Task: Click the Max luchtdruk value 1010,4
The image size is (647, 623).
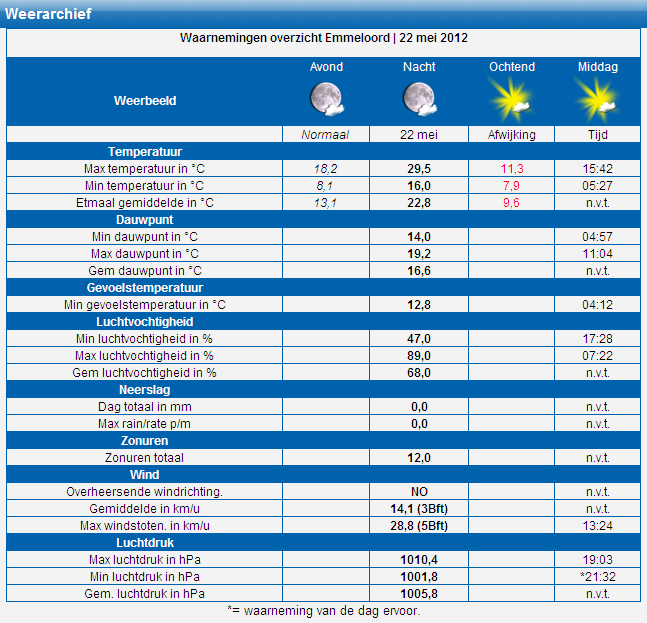Action: pyautogui.click(x=419, y=560)
